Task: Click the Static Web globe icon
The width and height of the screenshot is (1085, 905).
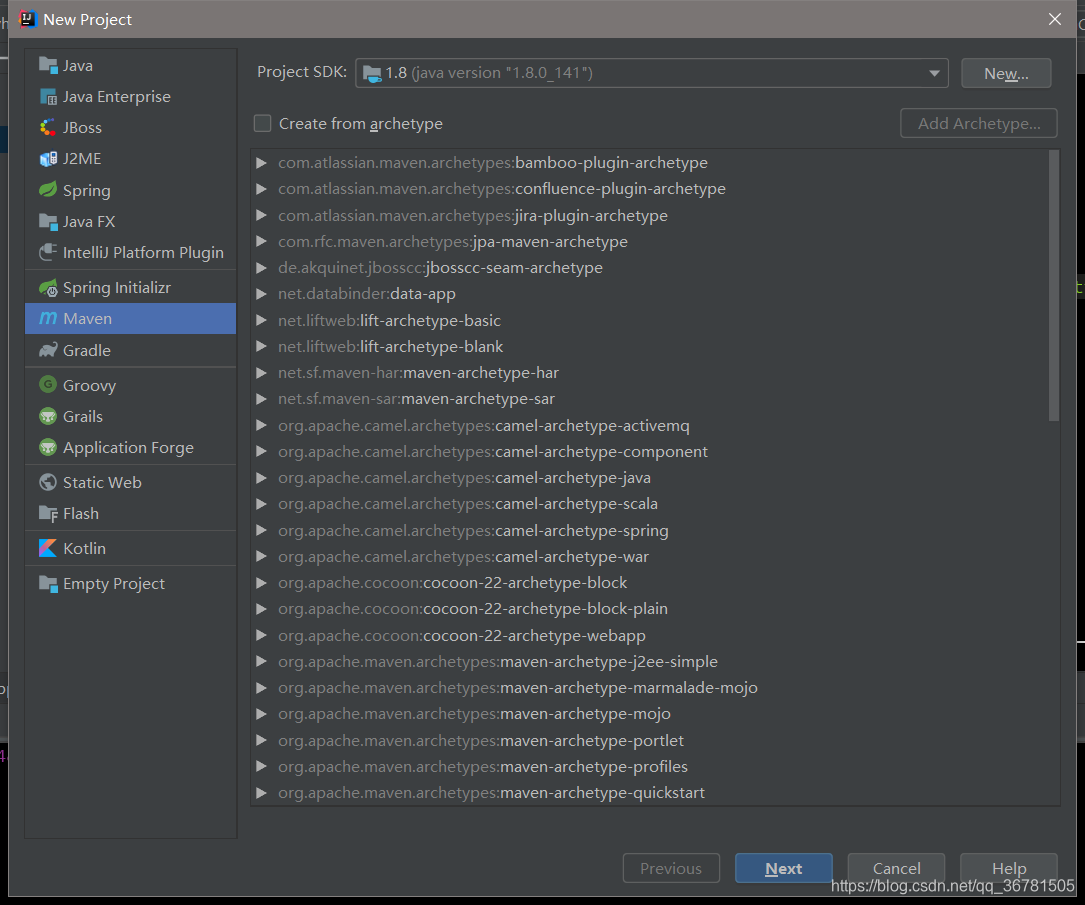Action: click(x=48, y=482)
